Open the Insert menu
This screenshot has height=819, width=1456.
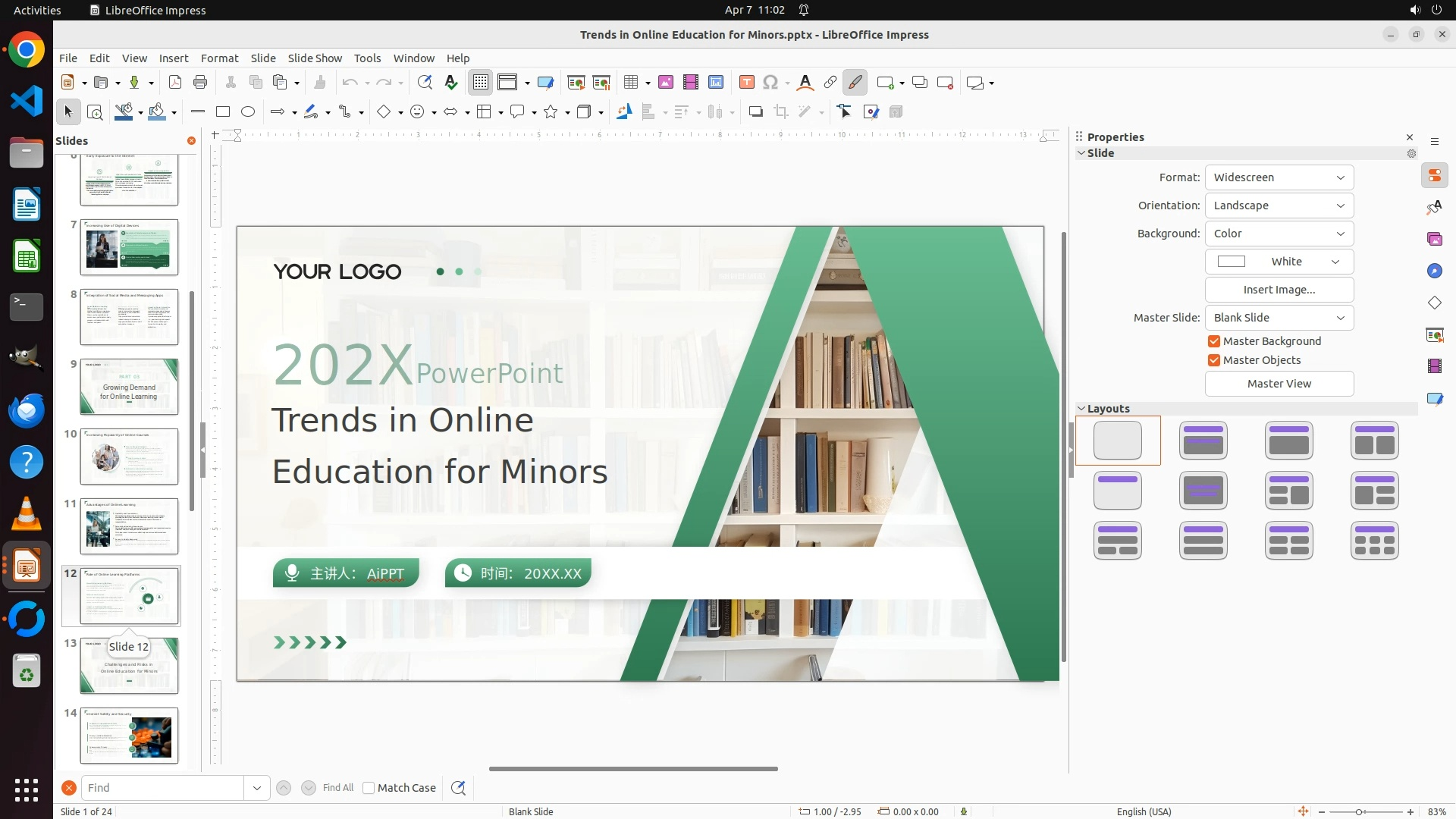point(174,58)
